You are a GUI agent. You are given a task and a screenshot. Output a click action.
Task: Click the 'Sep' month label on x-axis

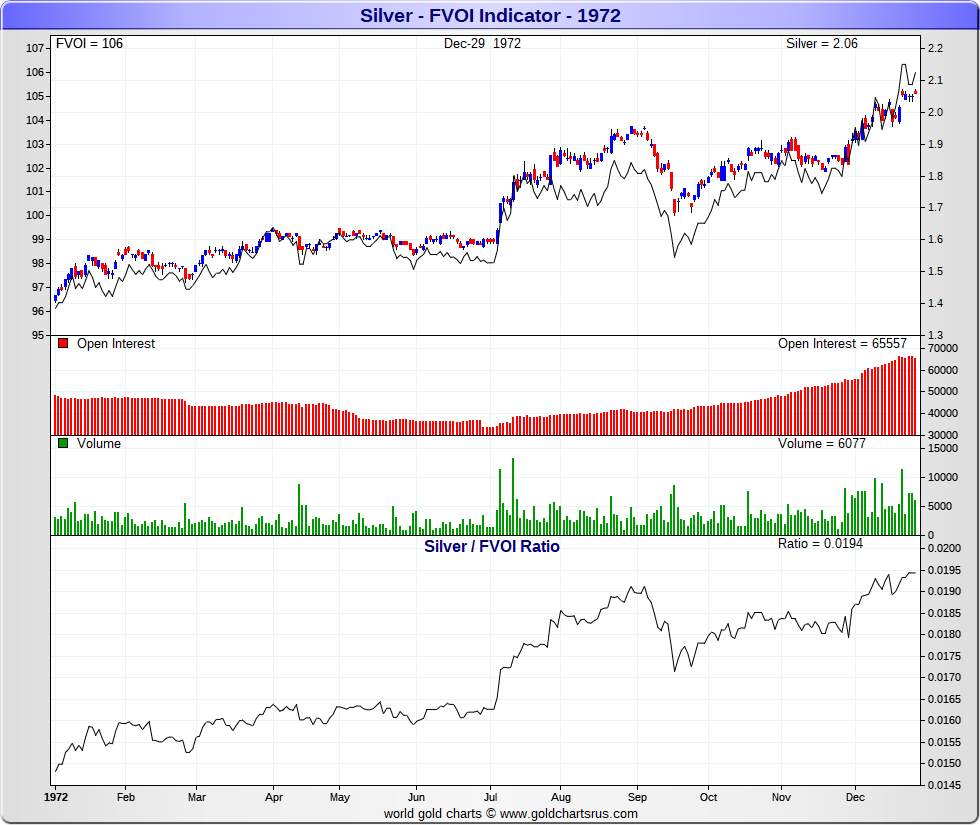(x=637, y=798)
